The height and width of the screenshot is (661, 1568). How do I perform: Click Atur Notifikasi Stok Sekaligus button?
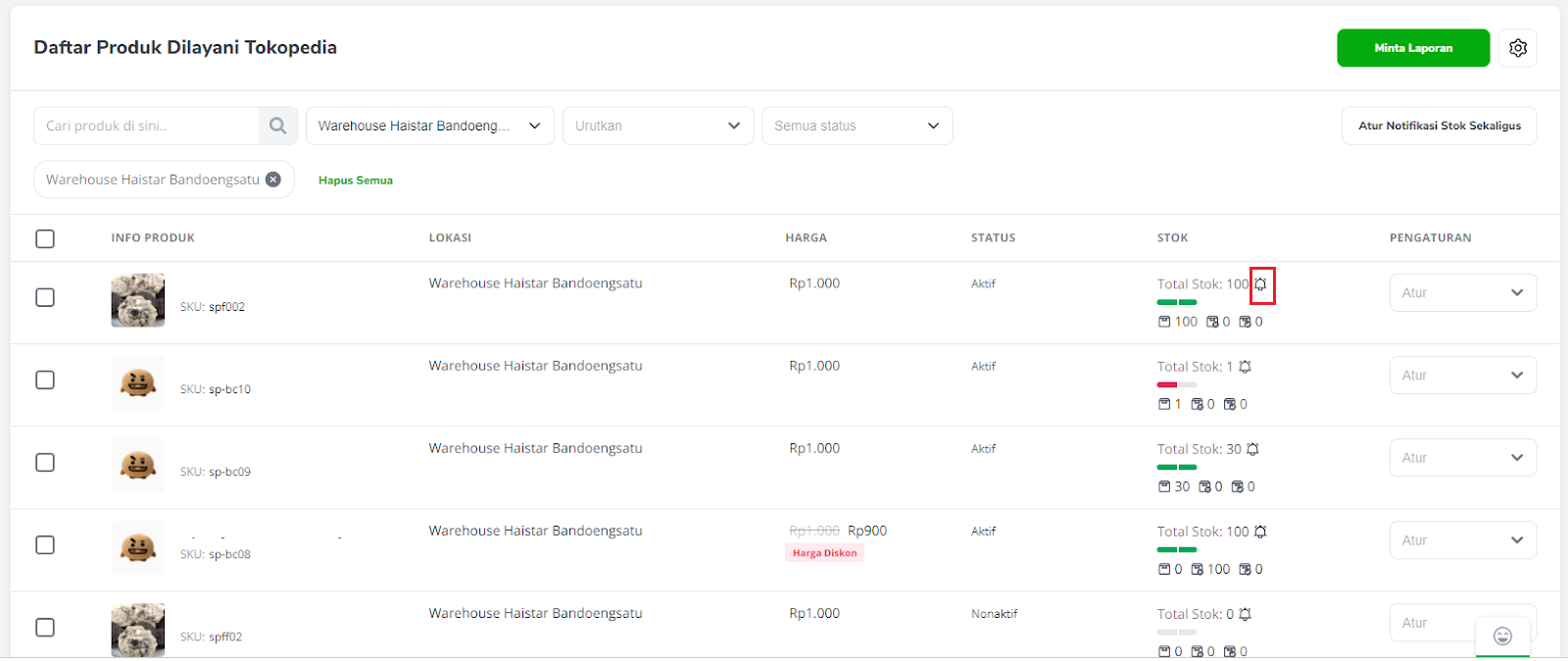1440,126
